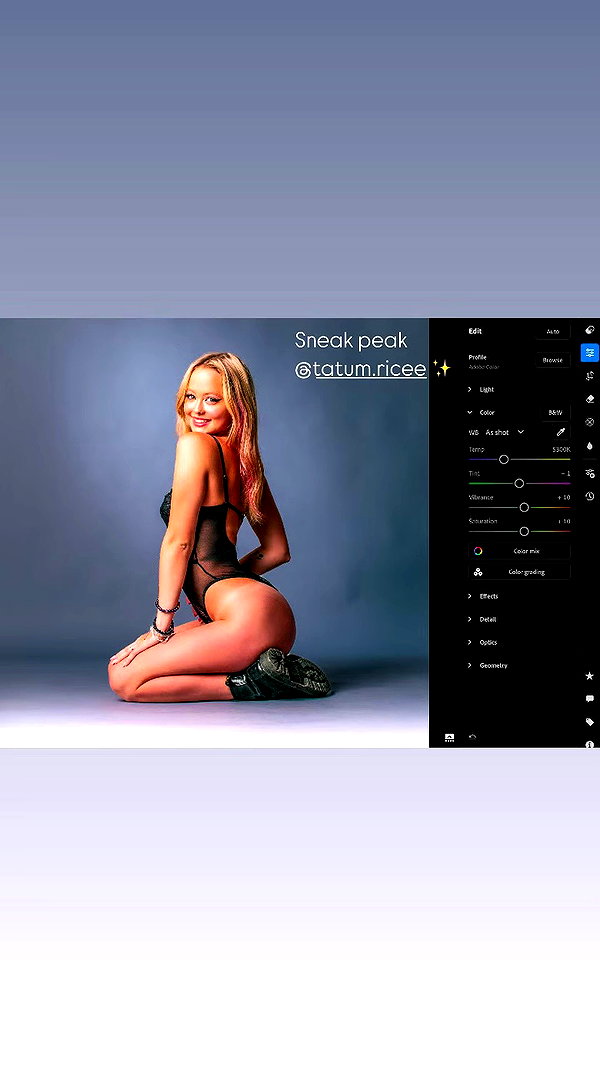Open the comments speech bubble icon
Screen dimensions: 600x1065
click(x=589, y=698)
